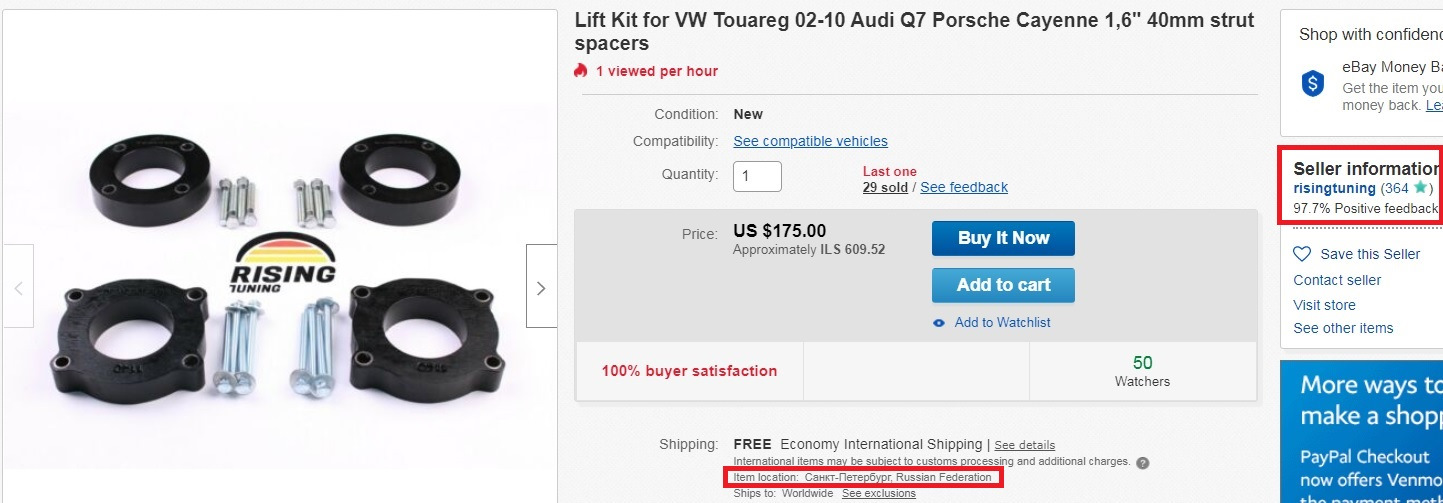Click the red flame viewed-per-hour icon
The height and width of the screenshot is (503, 1443).
[581, 71]
